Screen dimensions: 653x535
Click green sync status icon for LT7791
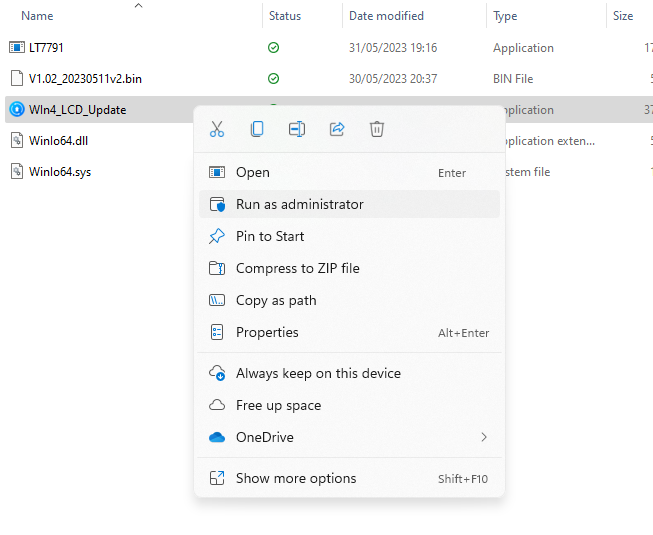(x=274, y=47)
